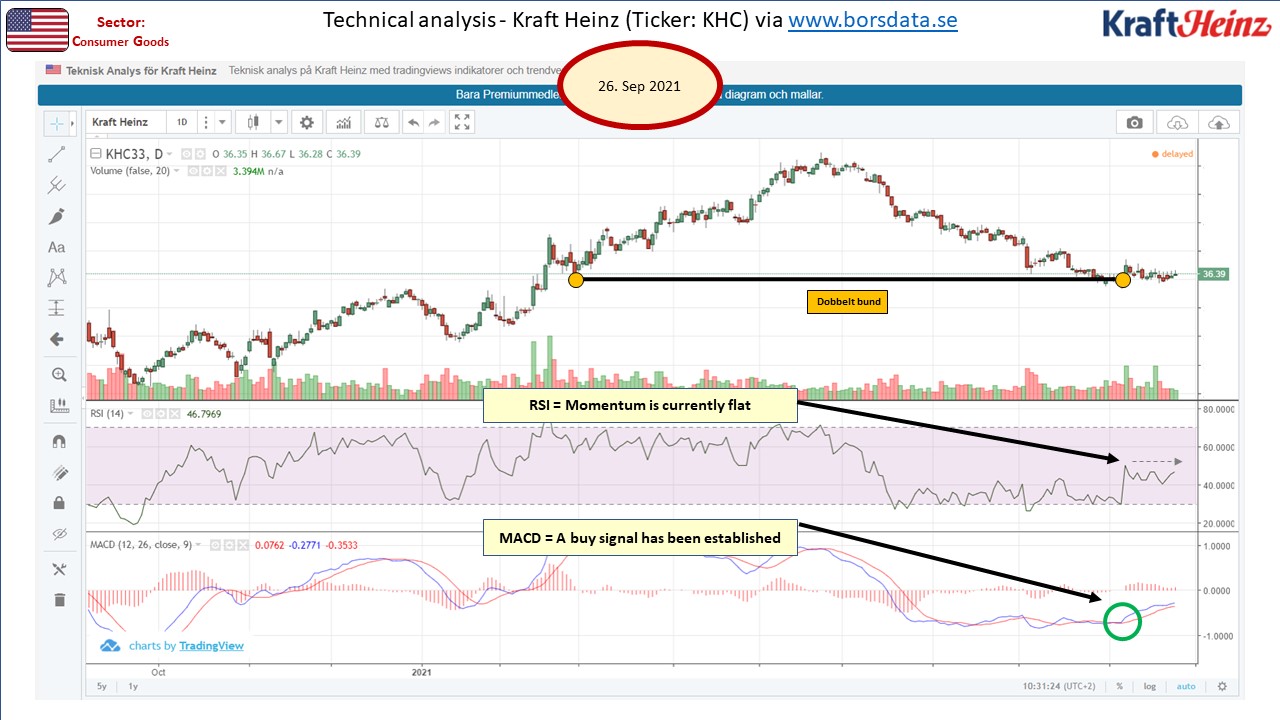Select the Aa text annotation tool

pos(56,247)
